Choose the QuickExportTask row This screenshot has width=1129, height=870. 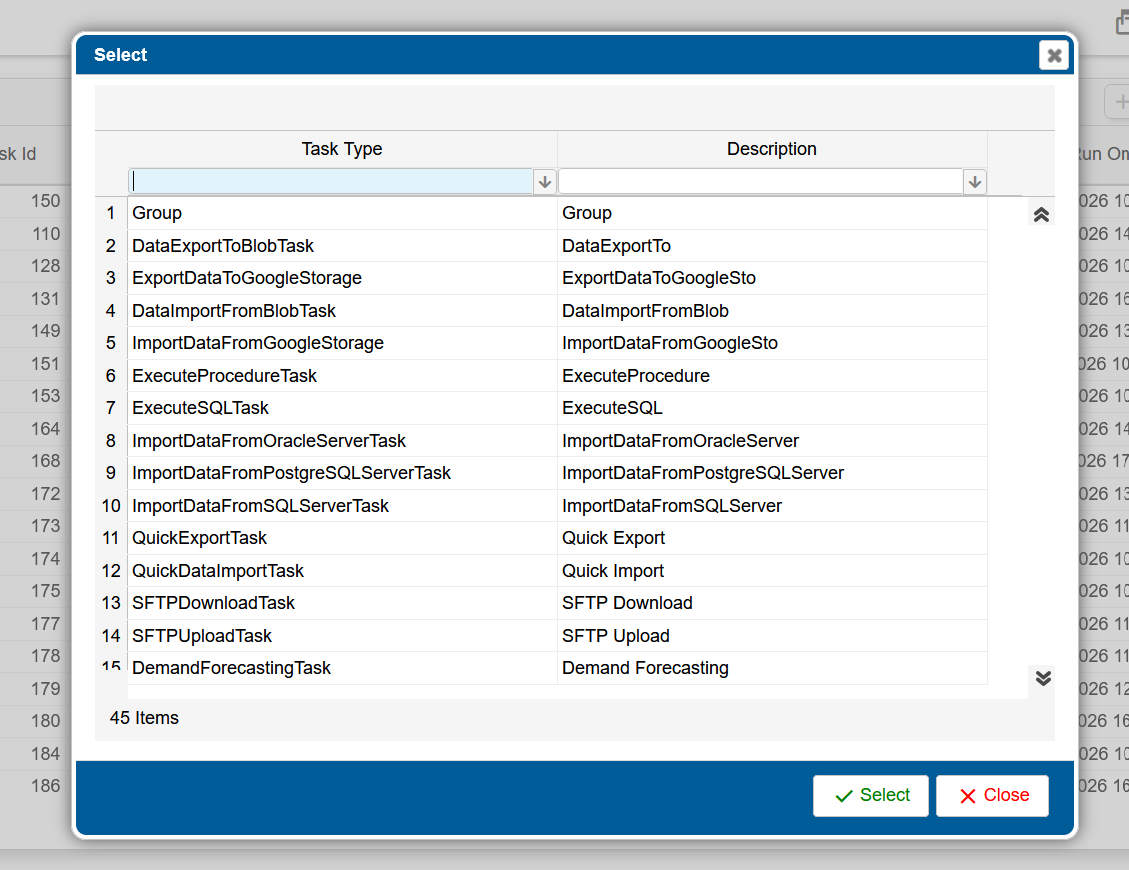coord(199,538)
